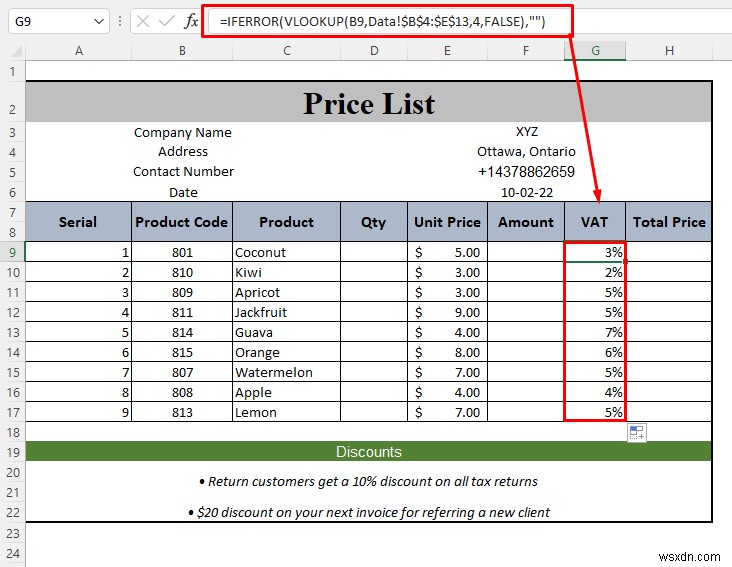Select the $8.00 unit price for Orange

tap(447, 353)
